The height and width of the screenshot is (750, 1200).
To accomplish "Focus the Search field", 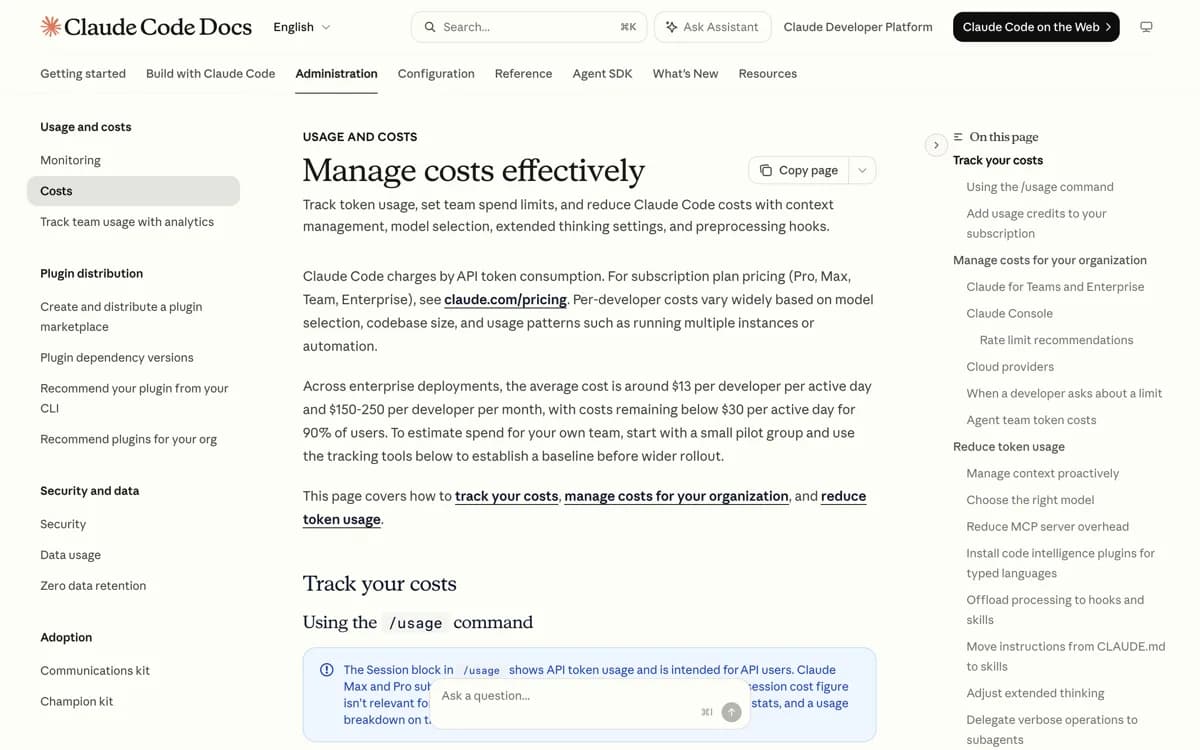I will [x=529, y=27].
